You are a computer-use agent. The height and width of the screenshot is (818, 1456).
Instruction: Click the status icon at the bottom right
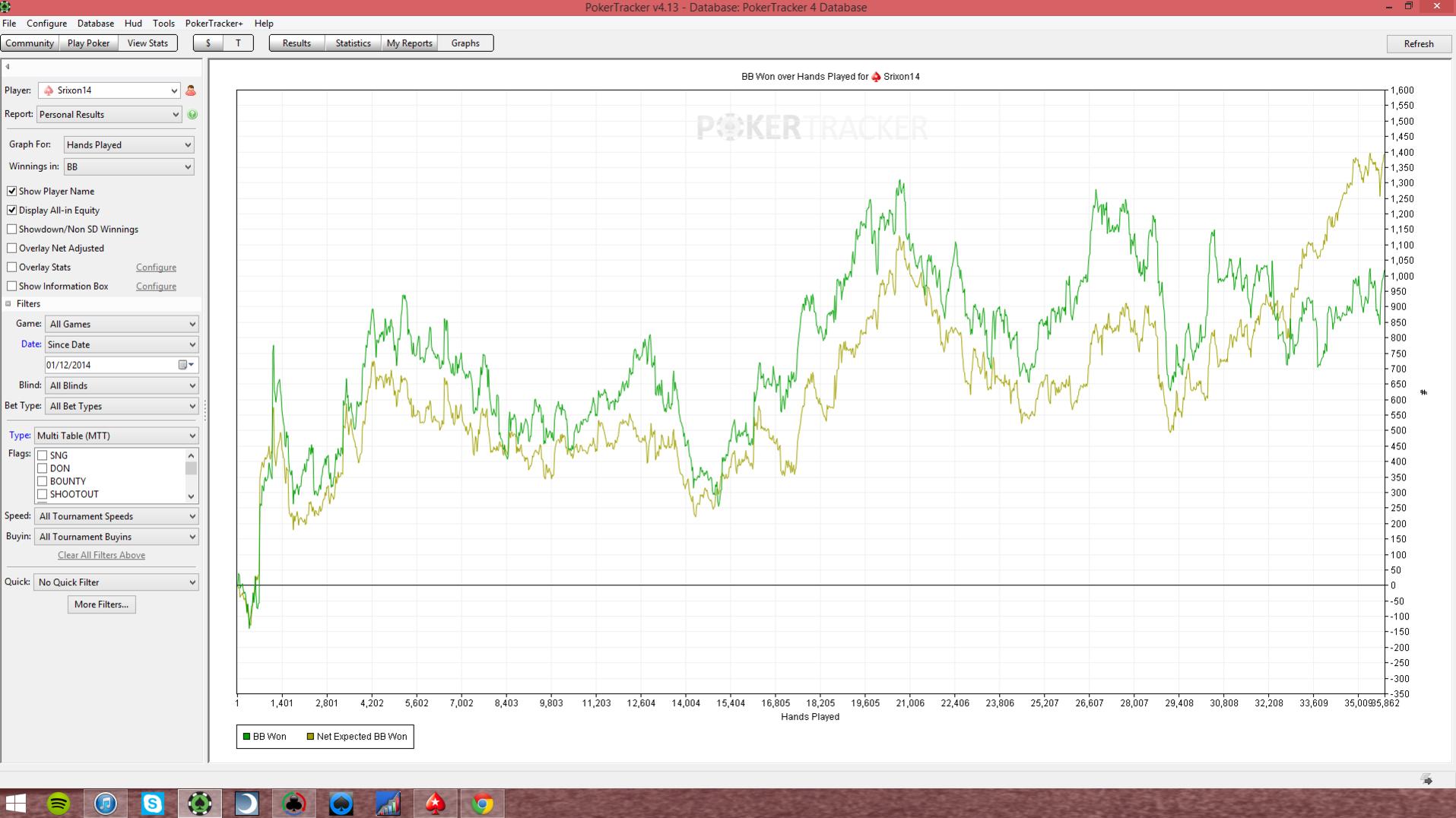tap(1427, 779)
